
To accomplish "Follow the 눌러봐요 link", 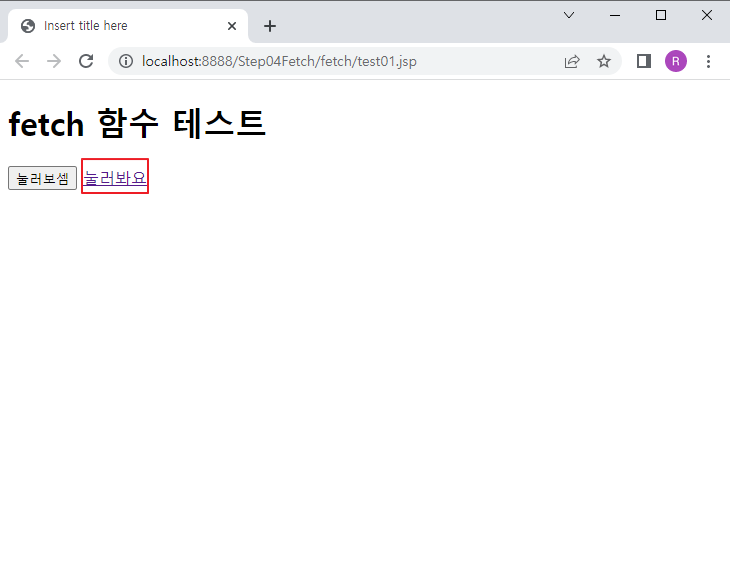I will point(115,177).
